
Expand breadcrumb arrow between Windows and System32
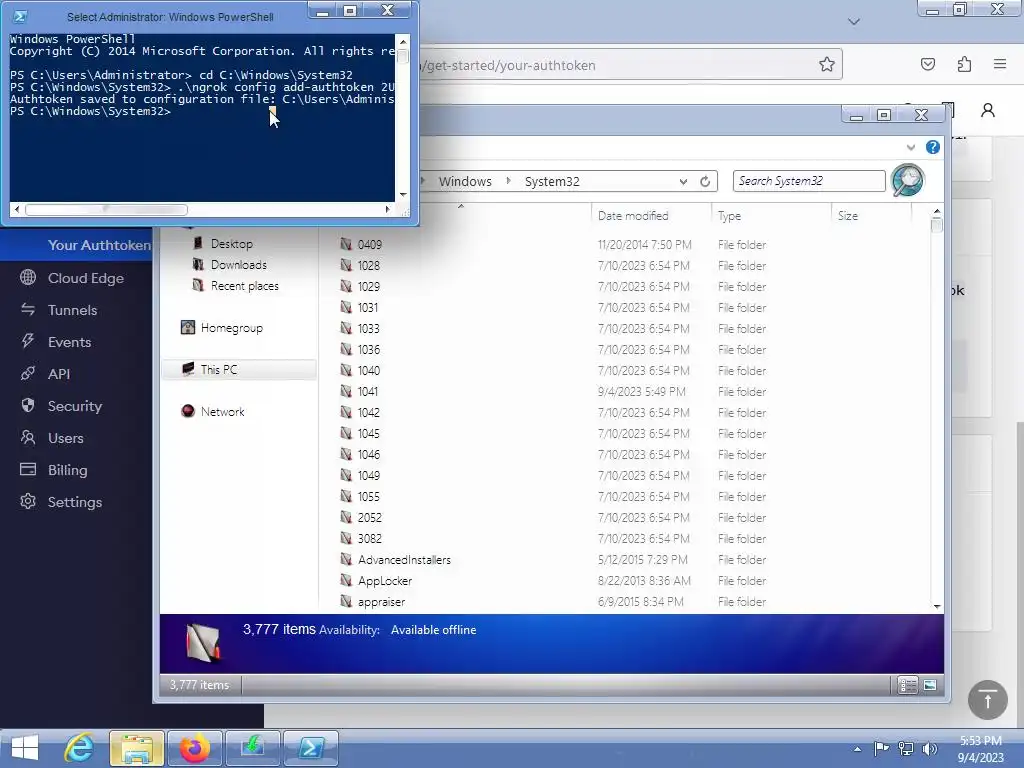508,181
